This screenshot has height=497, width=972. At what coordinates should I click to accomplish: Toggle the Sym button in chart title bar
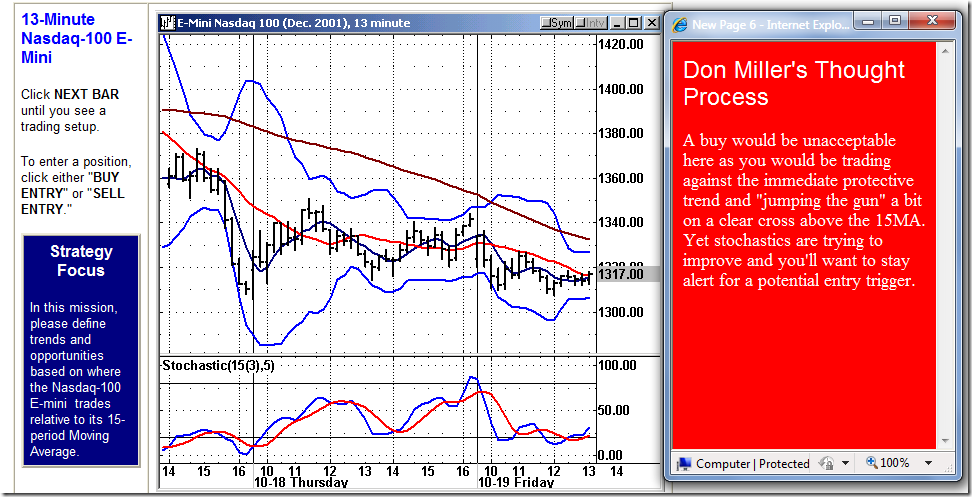[556, 23]
